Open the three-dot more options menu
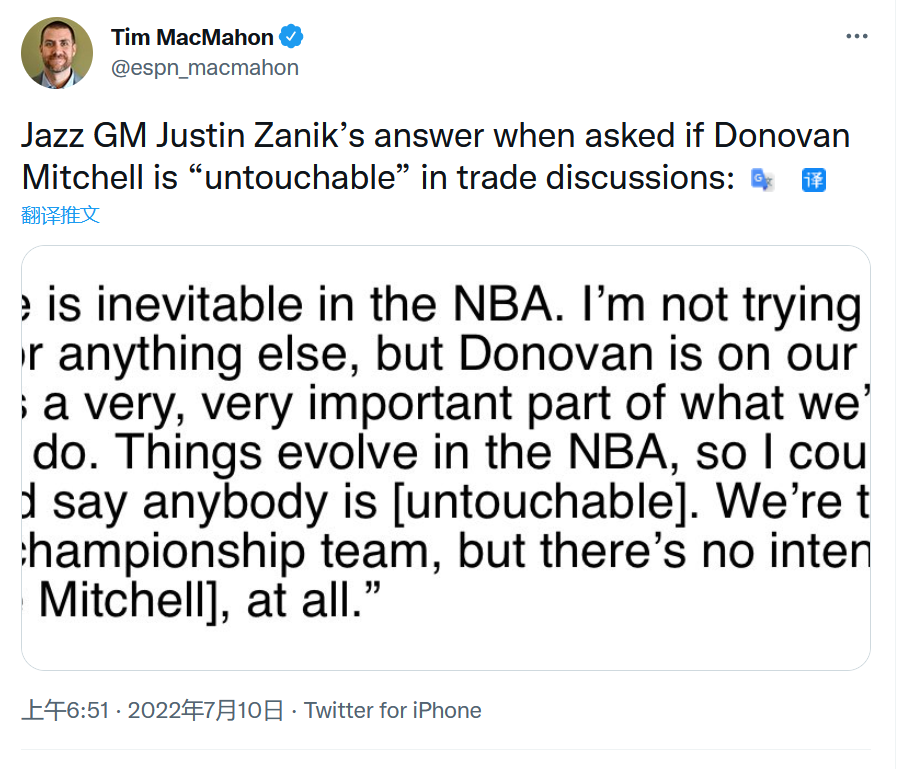This screenshot has width=912, height=769. pos(857,36)
